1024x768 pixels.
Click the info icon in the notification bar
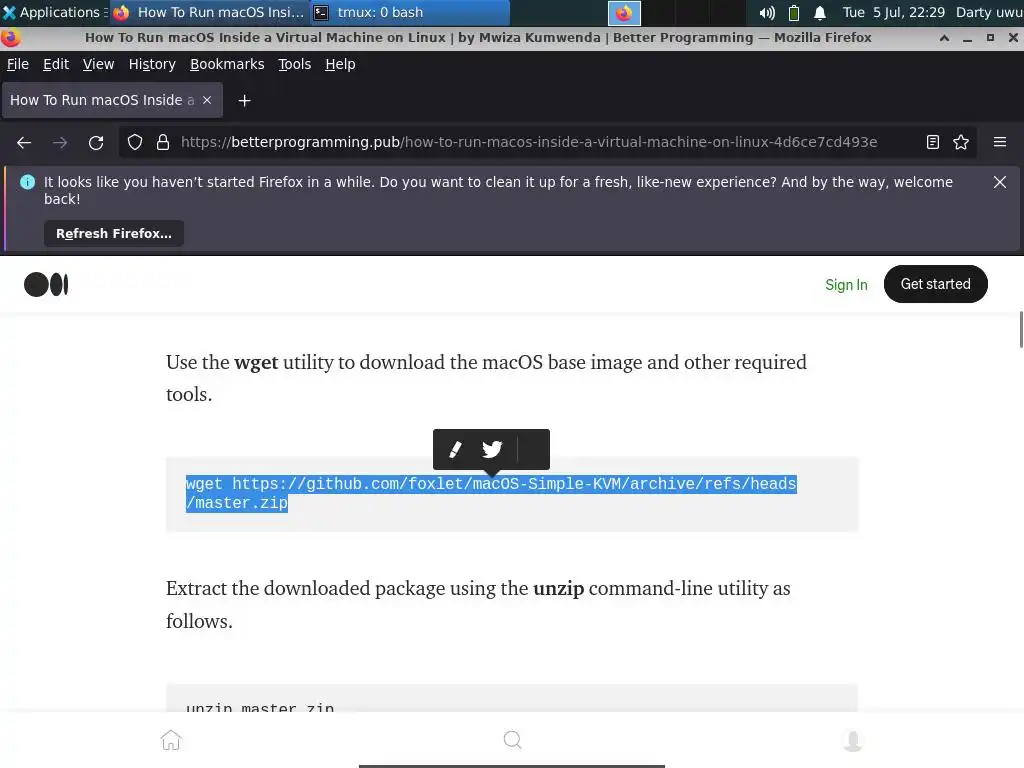(x=27, y=182)
